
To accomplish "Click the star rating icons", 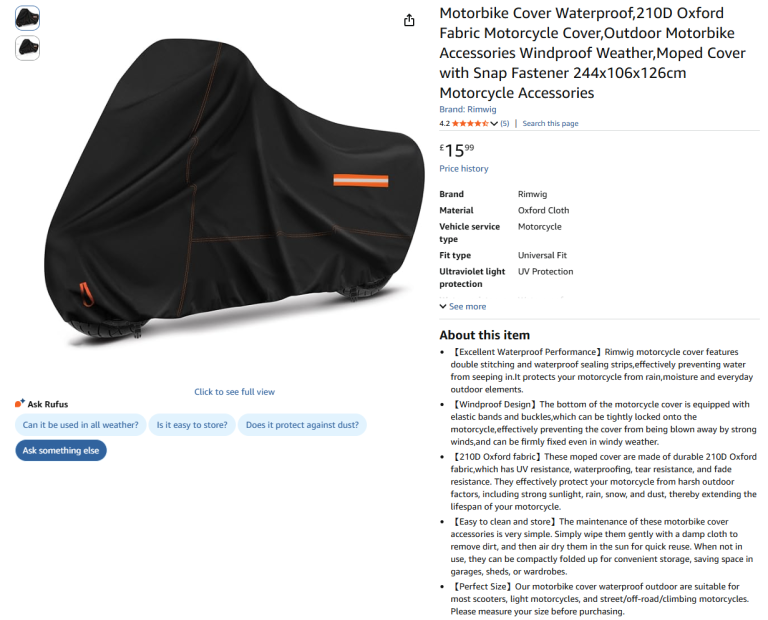I will click(469, 123).
